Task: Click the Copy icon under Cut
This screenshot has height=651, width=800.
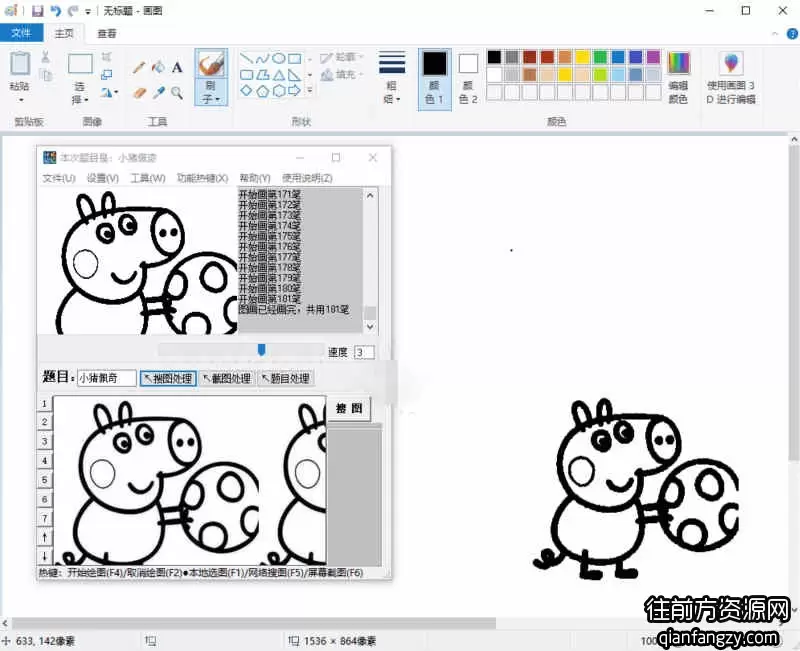Action: pyautogui.click(x=46, y=74)
